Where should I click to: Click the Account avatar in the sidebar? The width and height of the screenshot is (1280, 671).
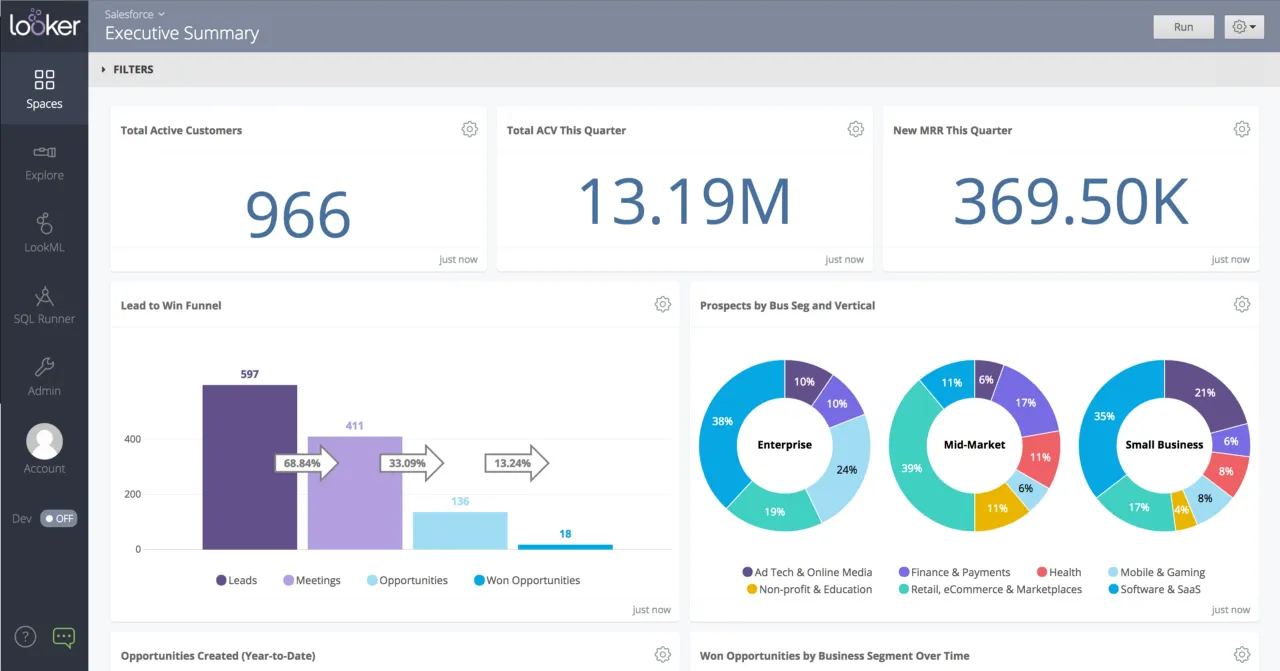44,440
